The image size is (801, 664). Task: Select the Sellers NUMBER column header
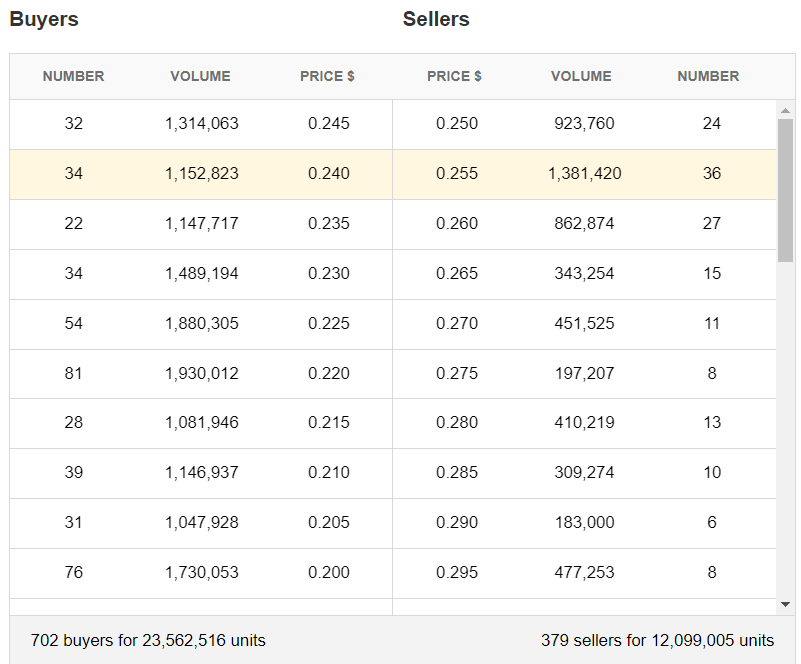708,76
